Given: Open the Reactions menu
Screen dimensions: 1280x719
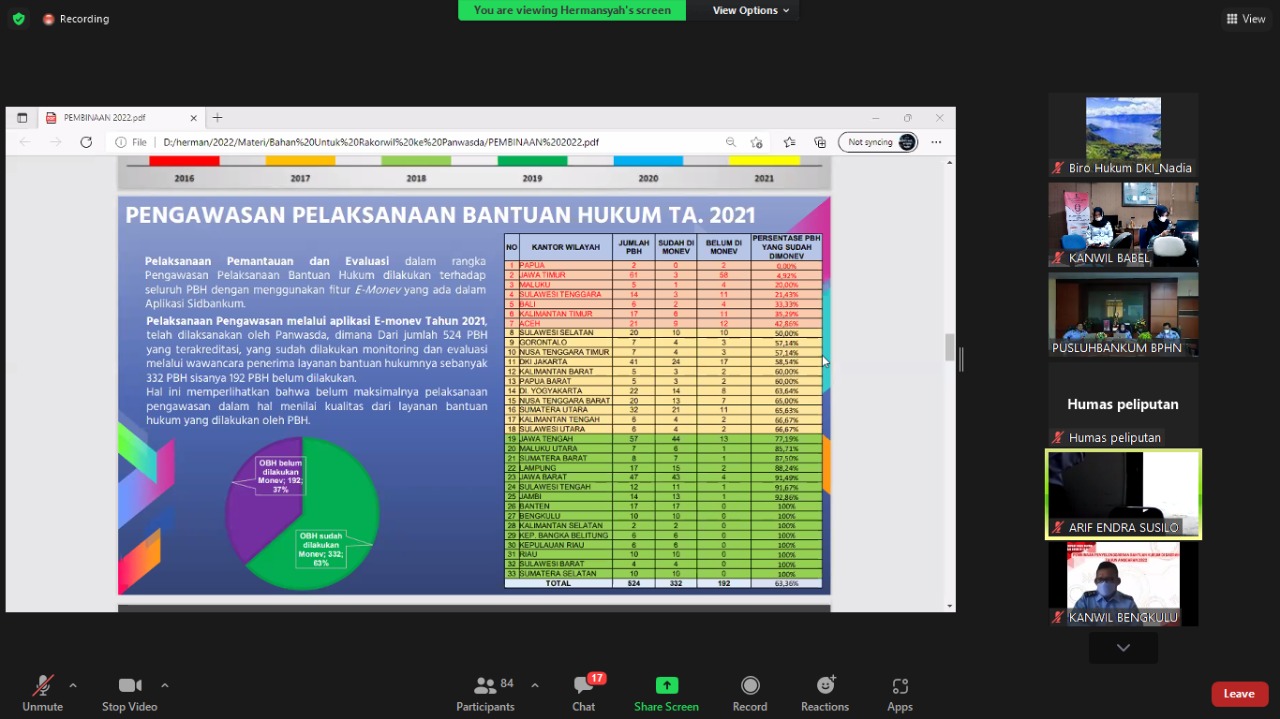Looking at the screenshot, I should click(825, 693).
